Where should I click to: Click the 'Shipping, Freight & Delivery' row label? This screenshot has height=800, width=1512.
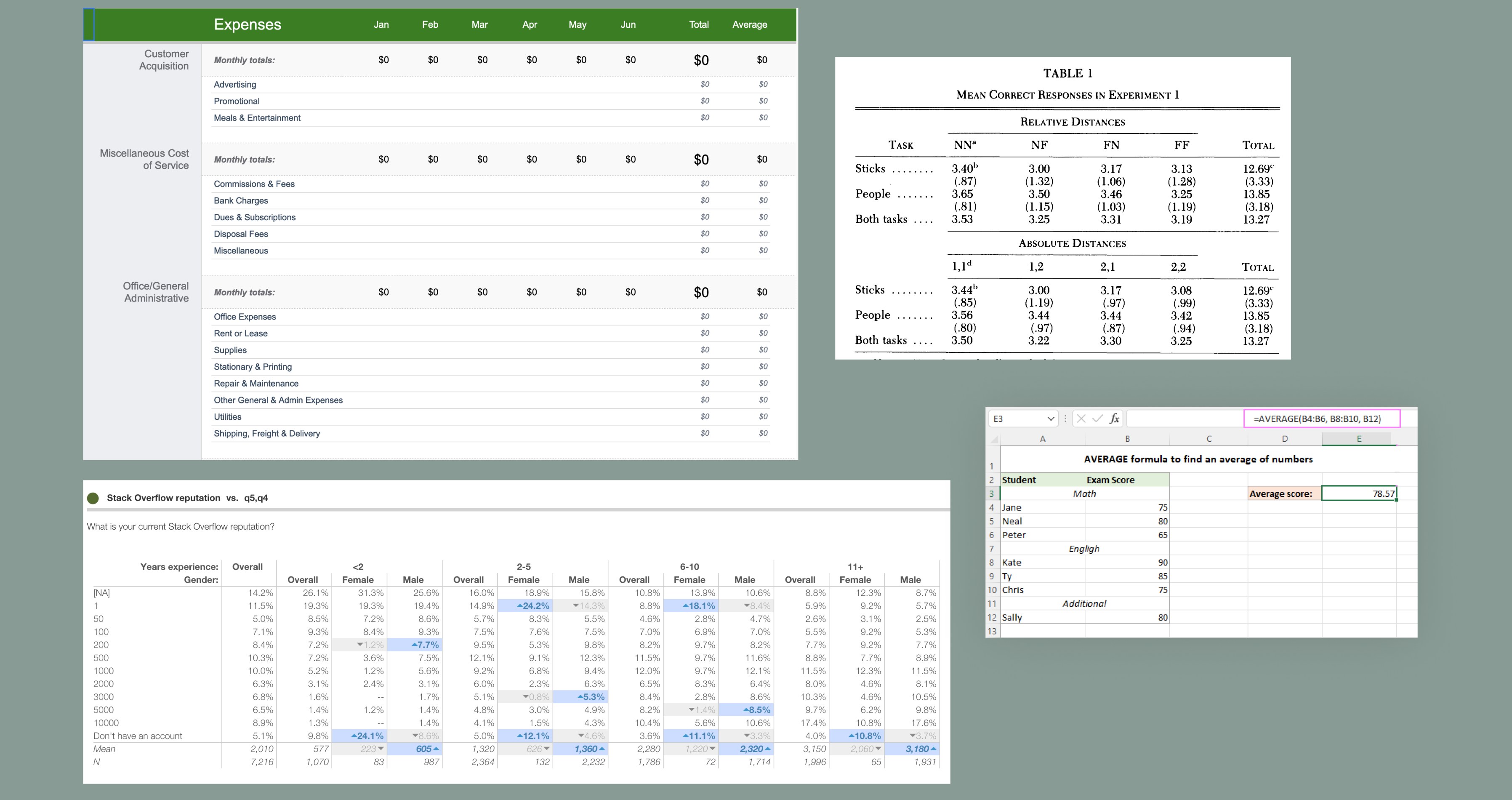click(267, 434)
